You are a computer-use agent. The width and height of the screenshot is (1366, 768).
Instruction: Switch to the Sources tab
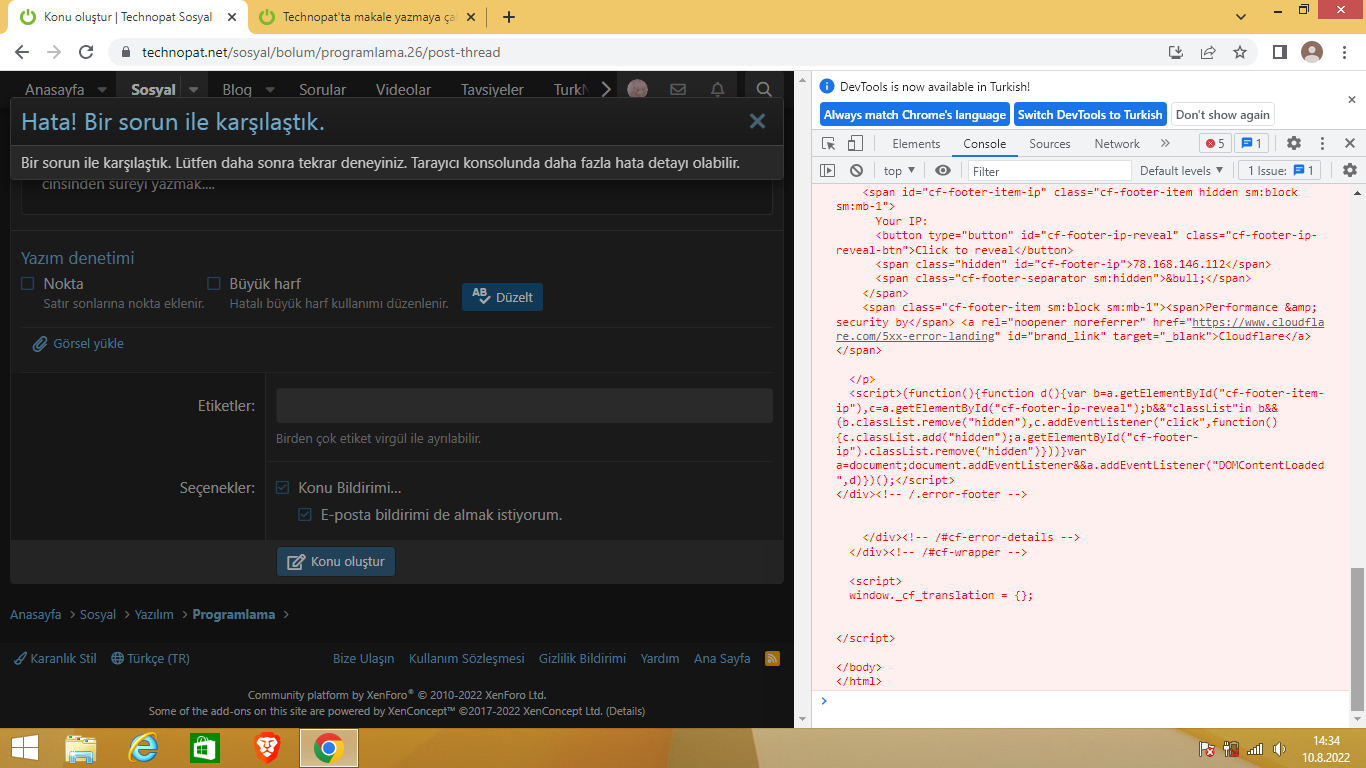point(1050,144)
